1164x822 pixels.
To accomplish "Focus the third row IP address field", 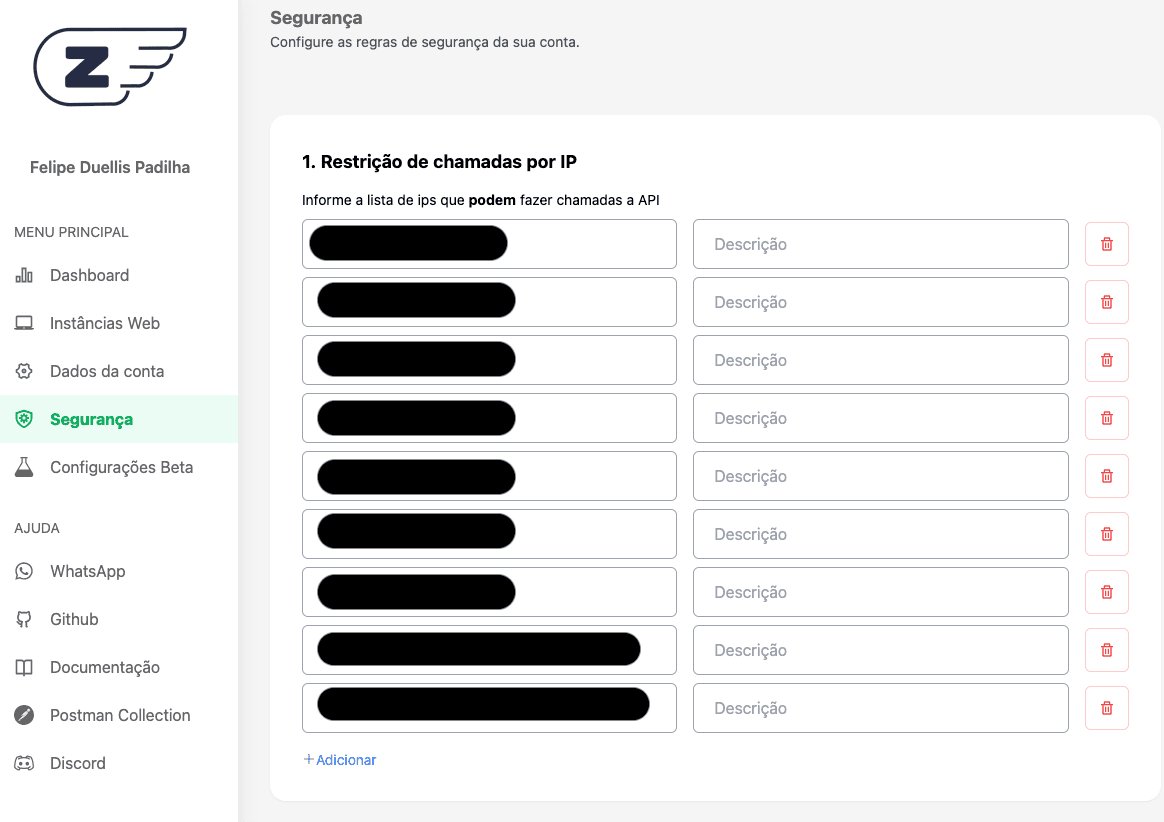I will (x=489, y=360).
